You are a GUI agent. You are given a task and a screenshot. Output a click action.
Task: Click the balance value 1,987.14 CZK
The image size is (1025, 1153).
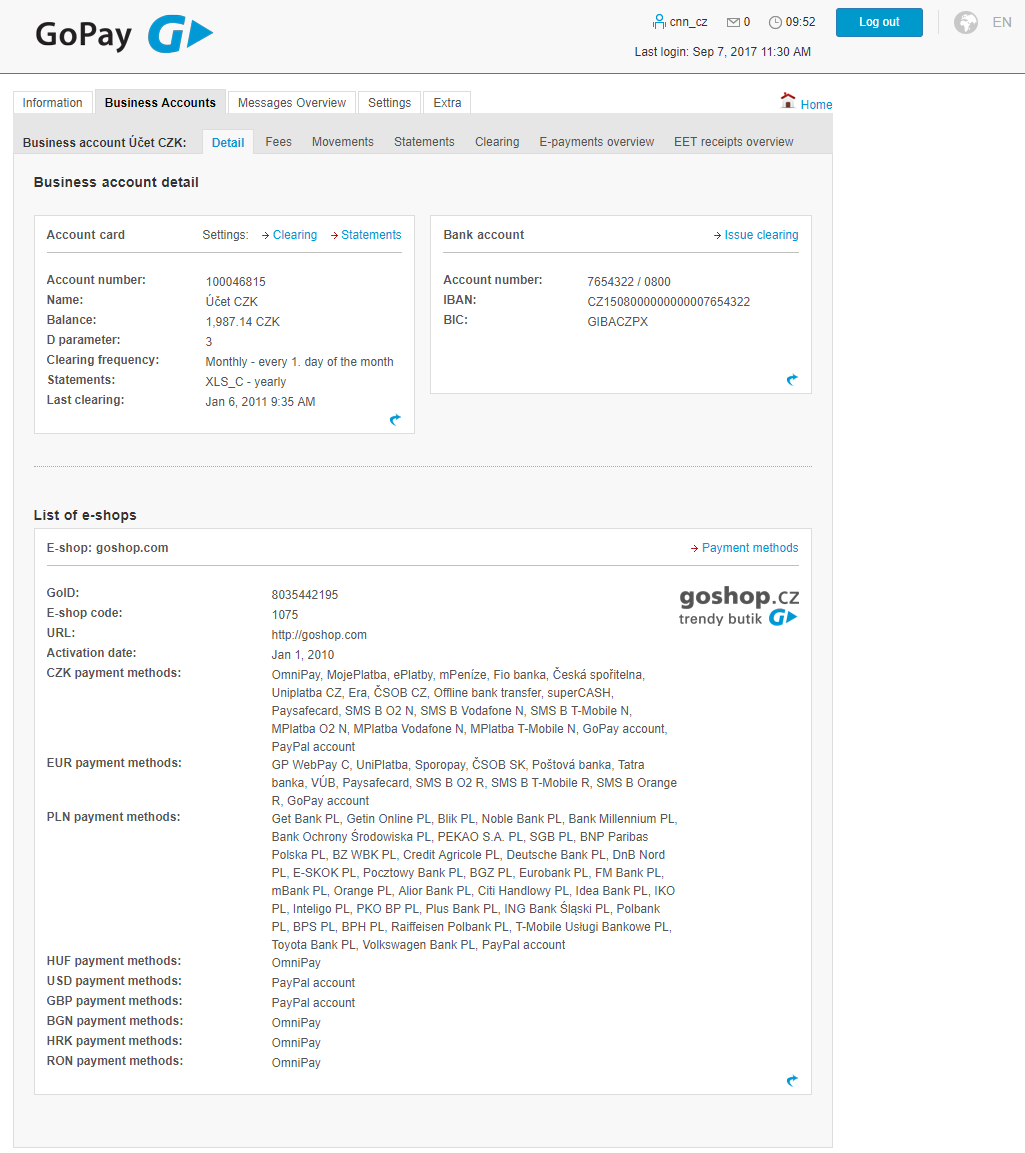[x=243, y=322]
